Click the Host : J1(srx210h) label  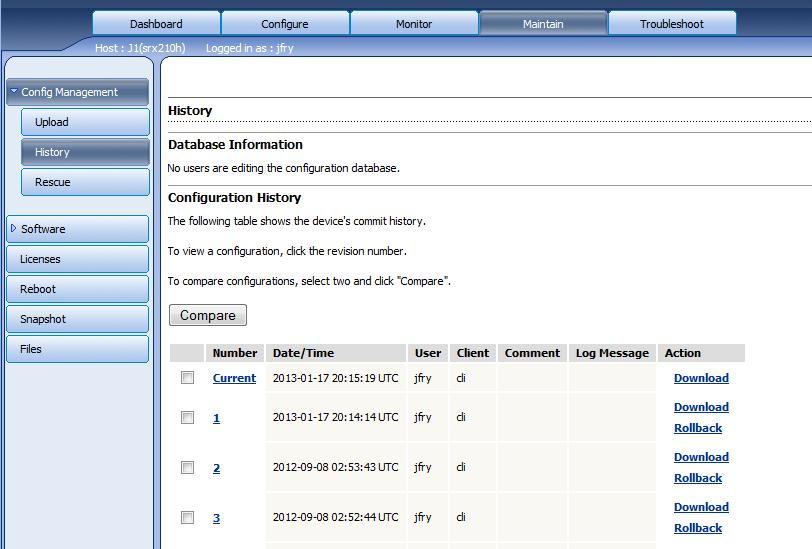pos(140,48)
